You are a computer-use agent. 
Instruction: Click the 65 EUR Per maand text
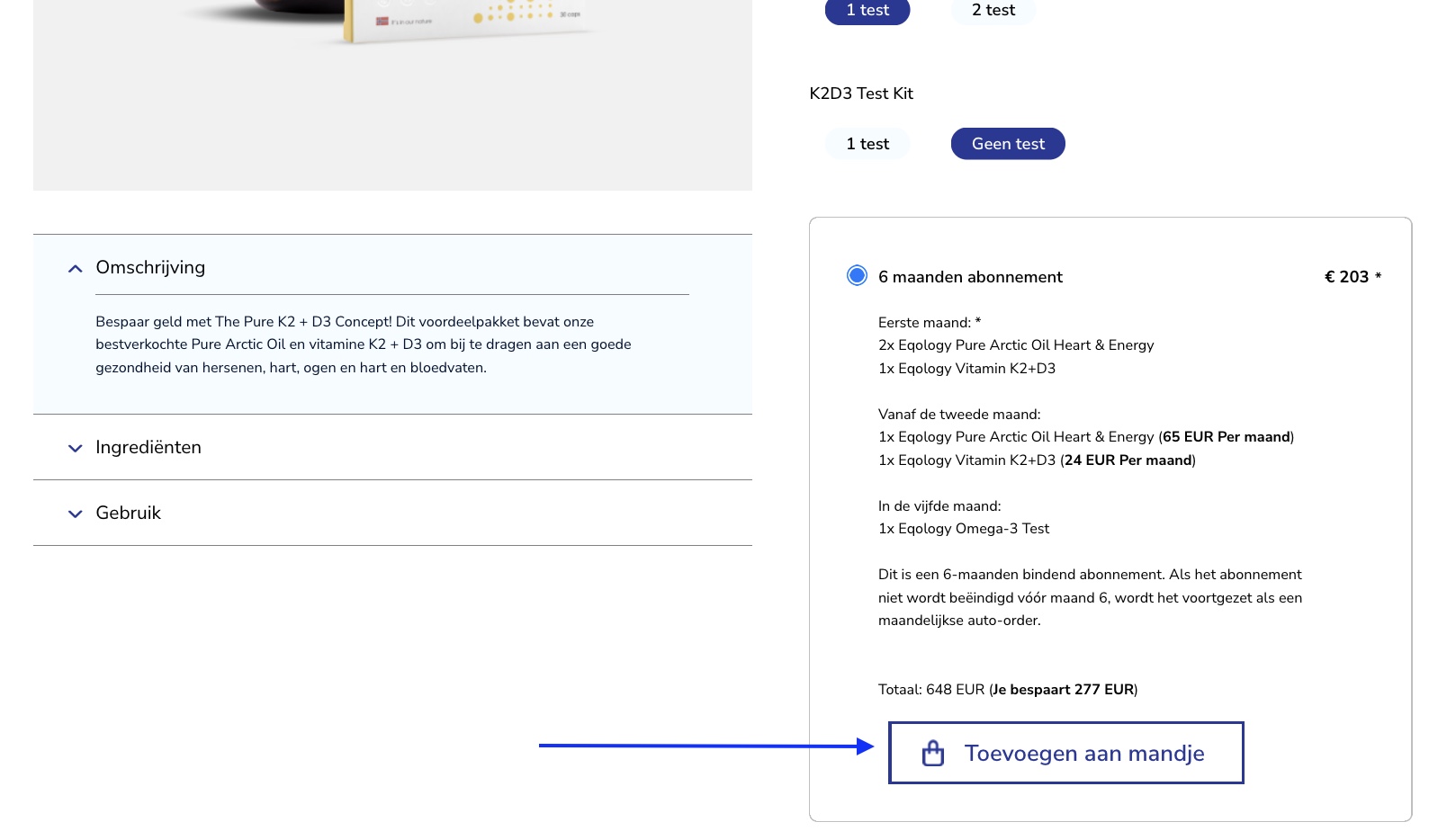coord(1226,437)
